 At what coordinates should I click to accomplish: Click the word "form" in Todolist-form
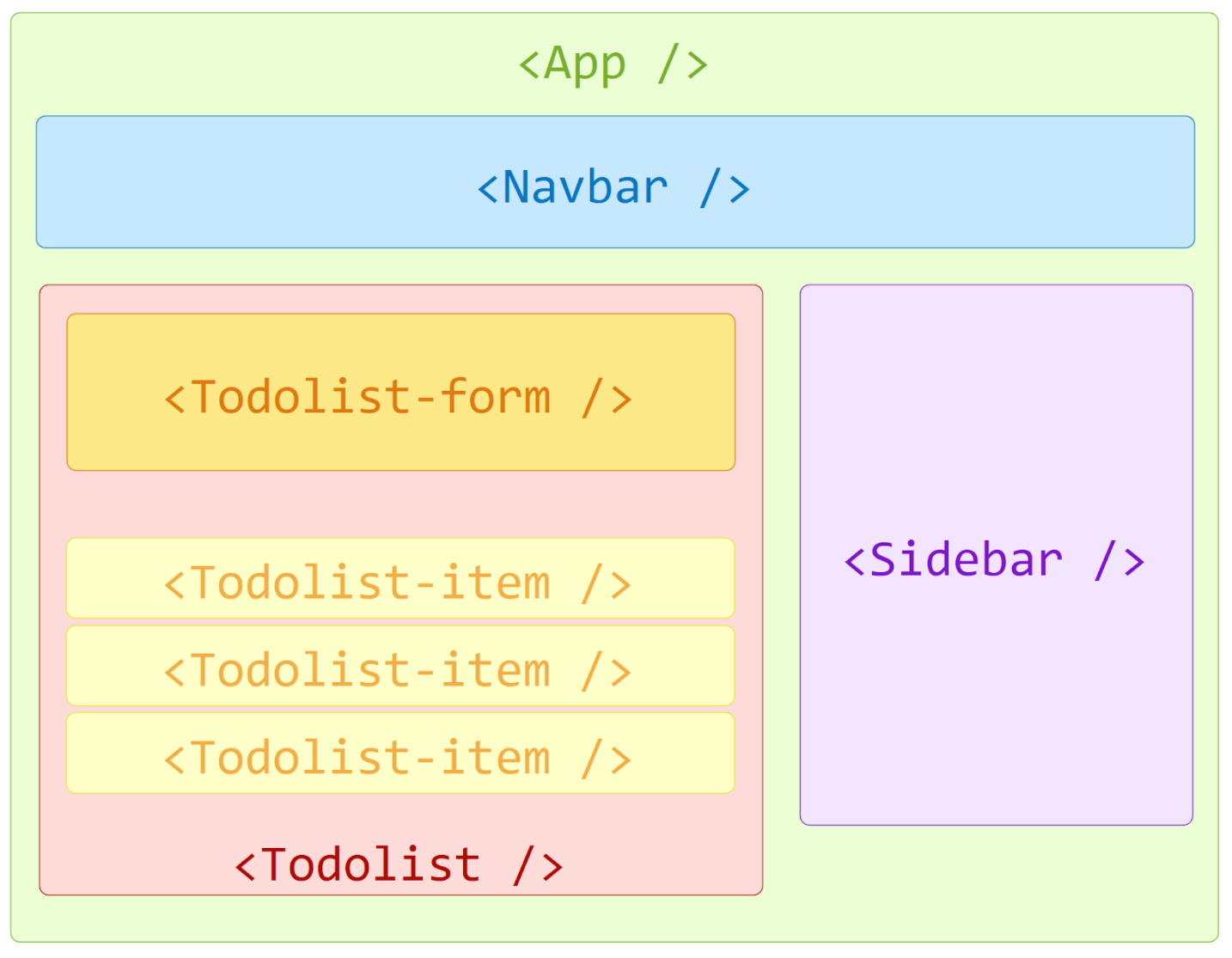[496, 398]
